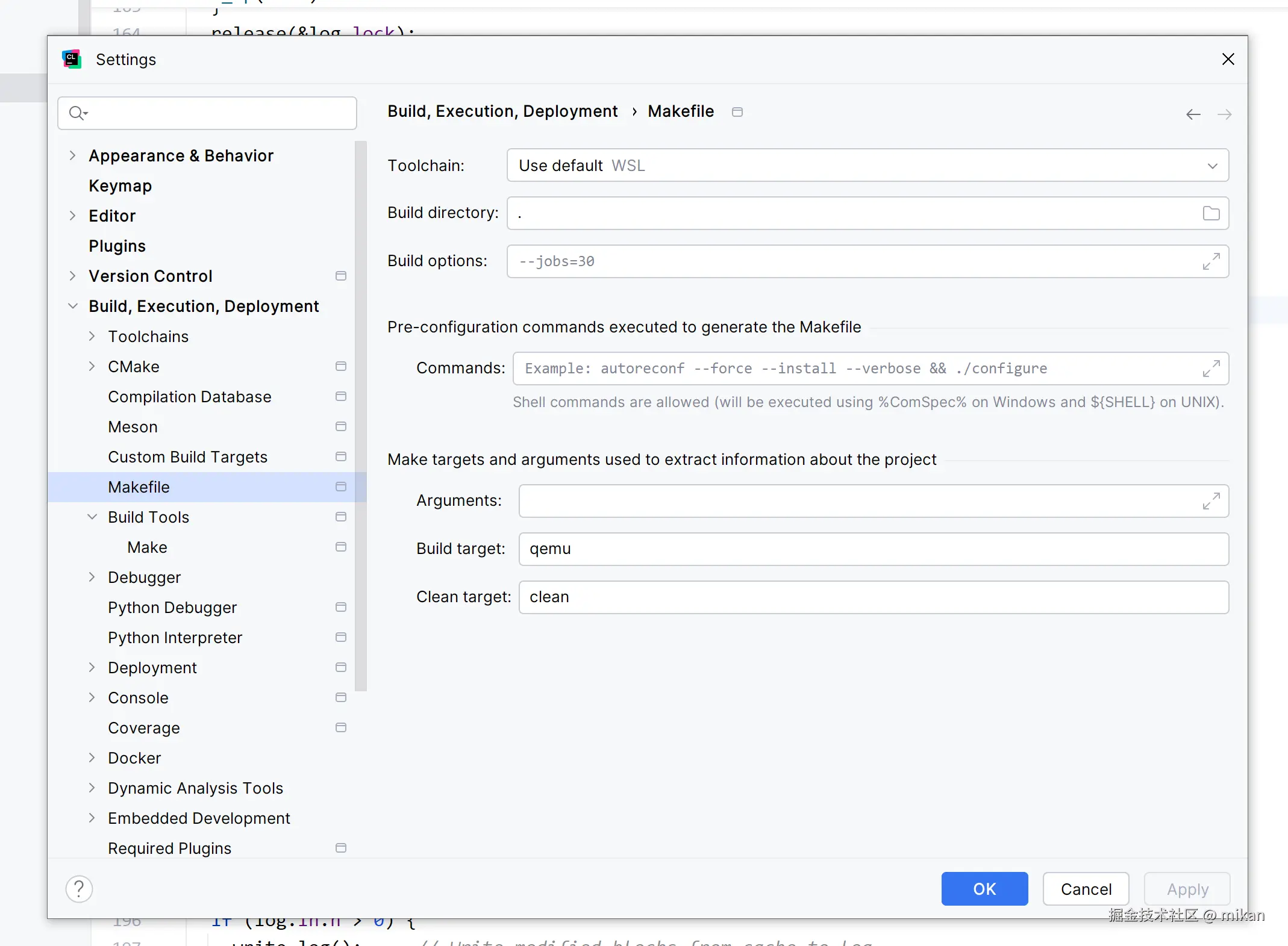Open the Python Interpreter settings page

175,638
